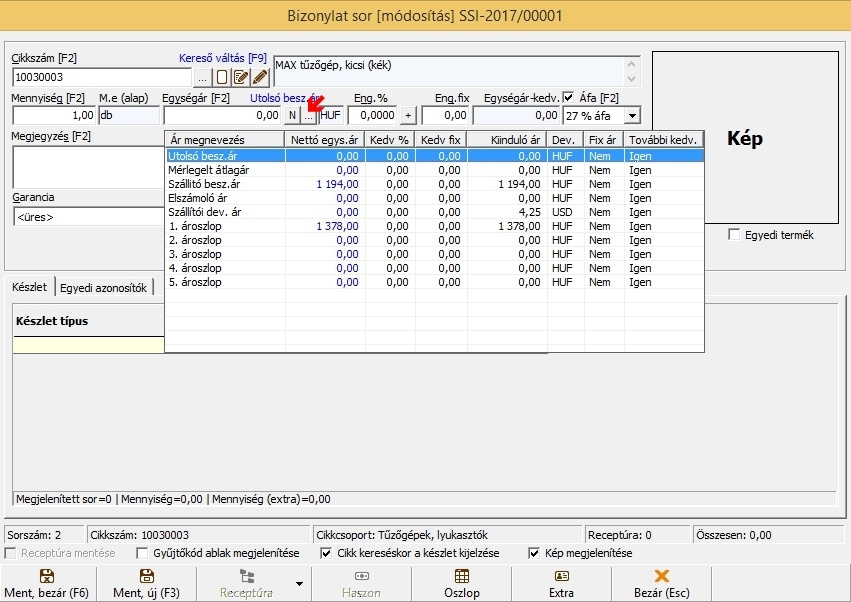
Task: Toggle the Áfa [F2] checkbox
Action: click(x=569, y=97)
